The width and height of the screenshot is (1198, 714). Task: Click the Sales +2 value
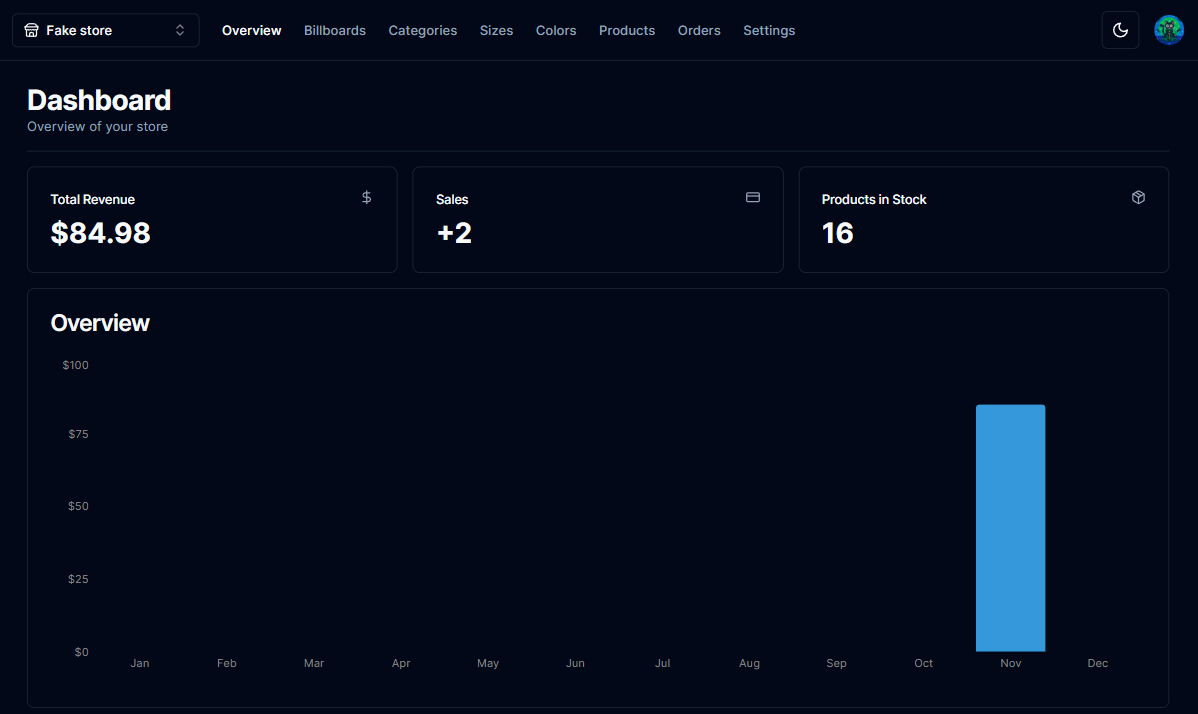(x=455, y=233)
